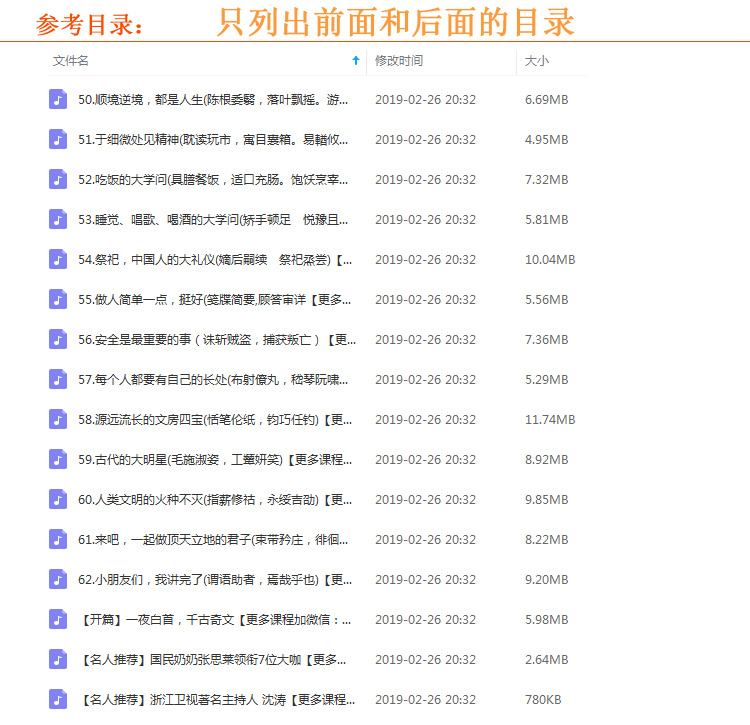Click the audio icon of file 62
The image size is (750, 725).
point(58,579)
